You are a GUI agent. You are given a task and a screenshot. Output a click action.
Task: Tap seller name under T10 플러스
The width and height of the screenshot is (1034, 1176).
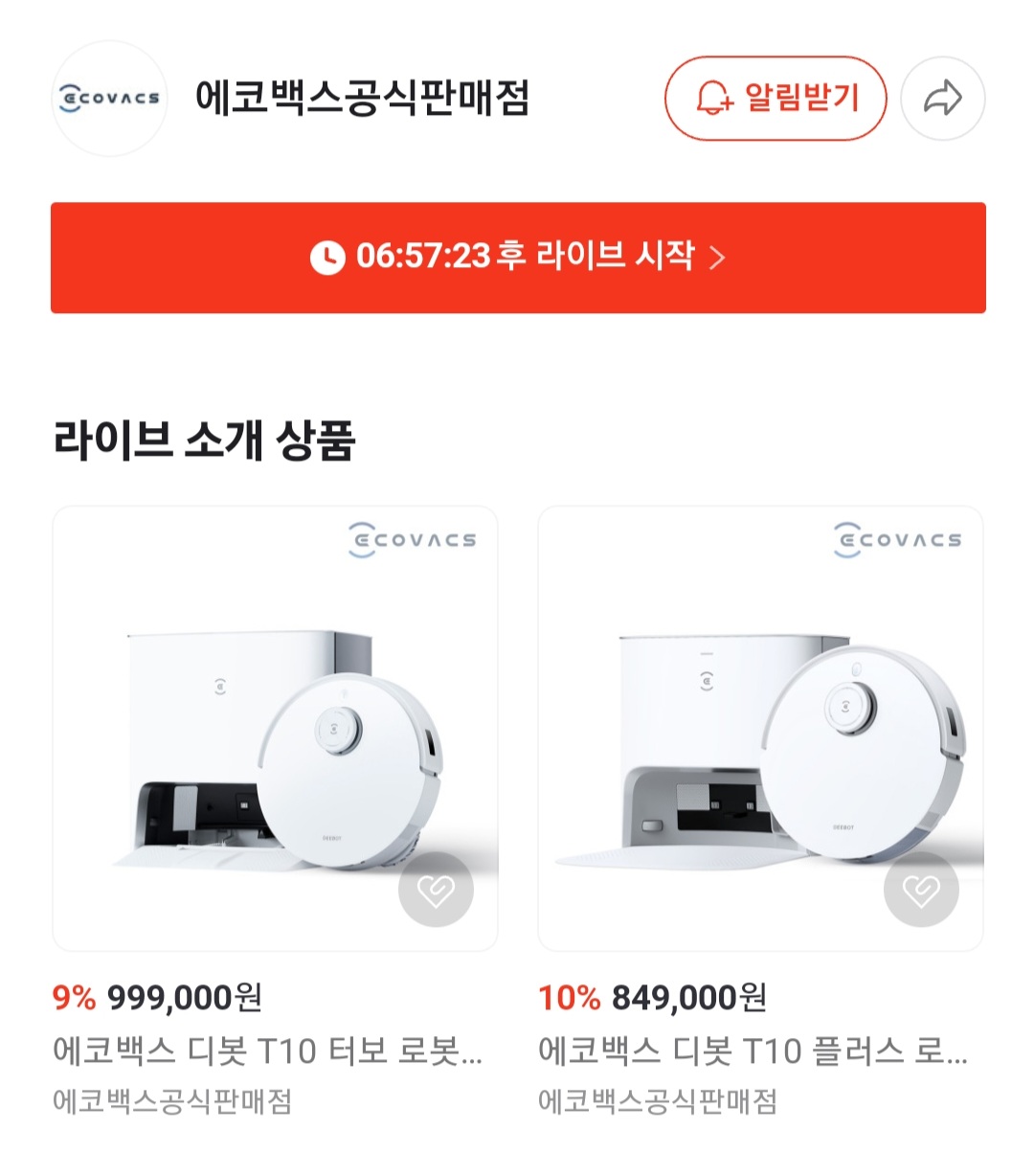[x=658, y=1100]
